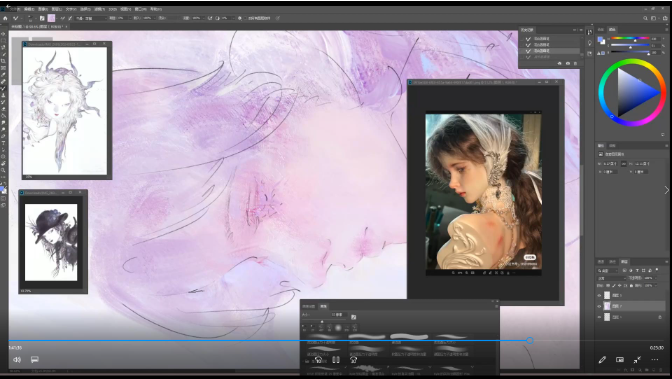Image resolution: width=672 pixels, height=379 pixels.
Task: Click the rainbow hue slider in Color panel
Action: [x=630, y=39]
